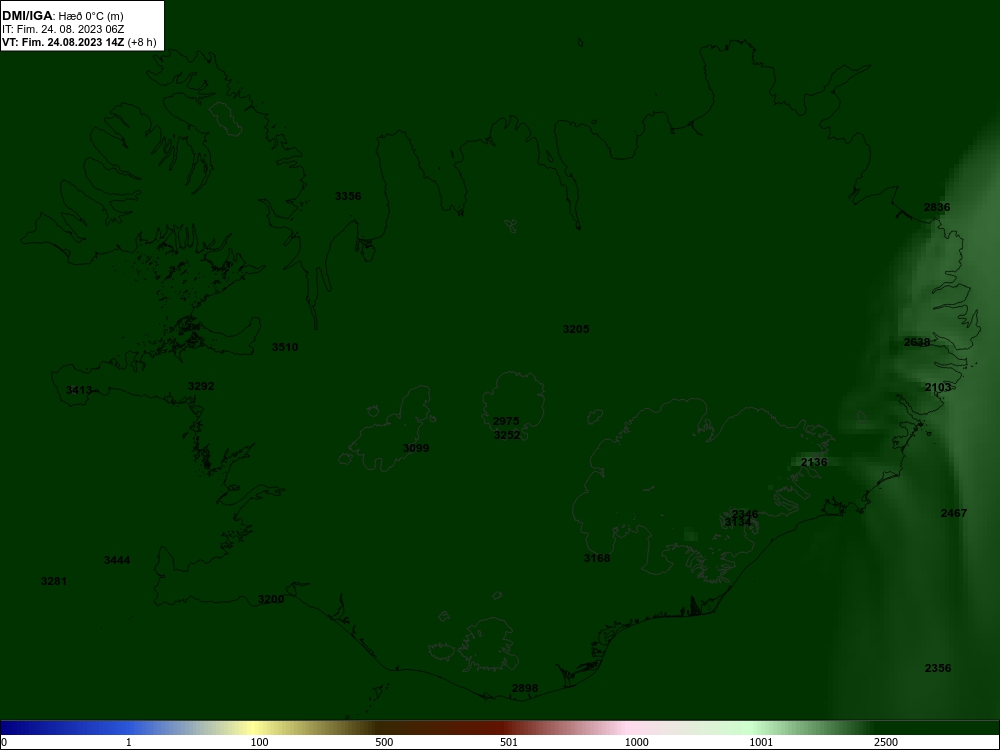Click the 2356 label in the southeast sea
Image resolution: width=1000 pixels, height=750 pixels.
click(x=938, y=668)
